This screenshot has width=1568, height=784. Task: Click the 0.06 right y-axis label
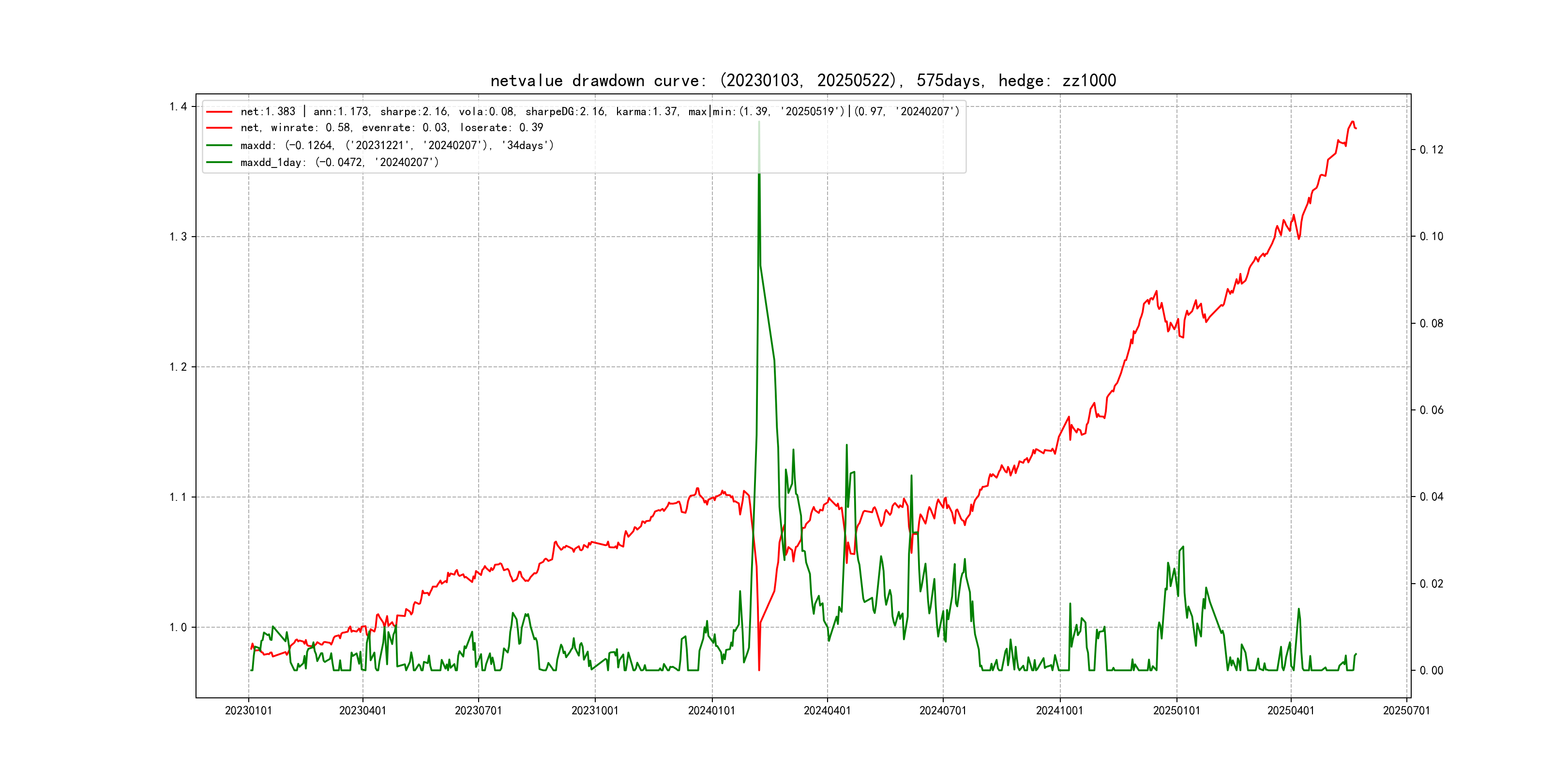(x=1431, y=410)
